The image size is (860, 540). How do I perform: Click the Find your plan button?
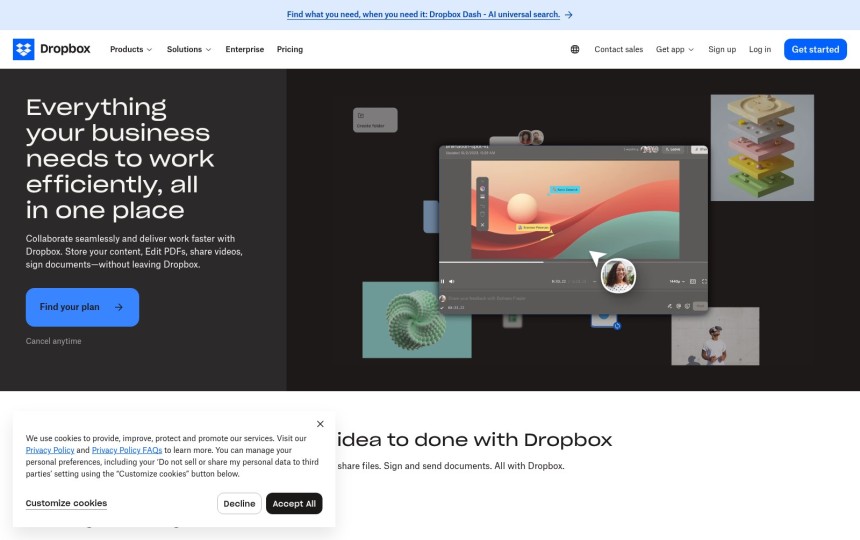(82, 307)
